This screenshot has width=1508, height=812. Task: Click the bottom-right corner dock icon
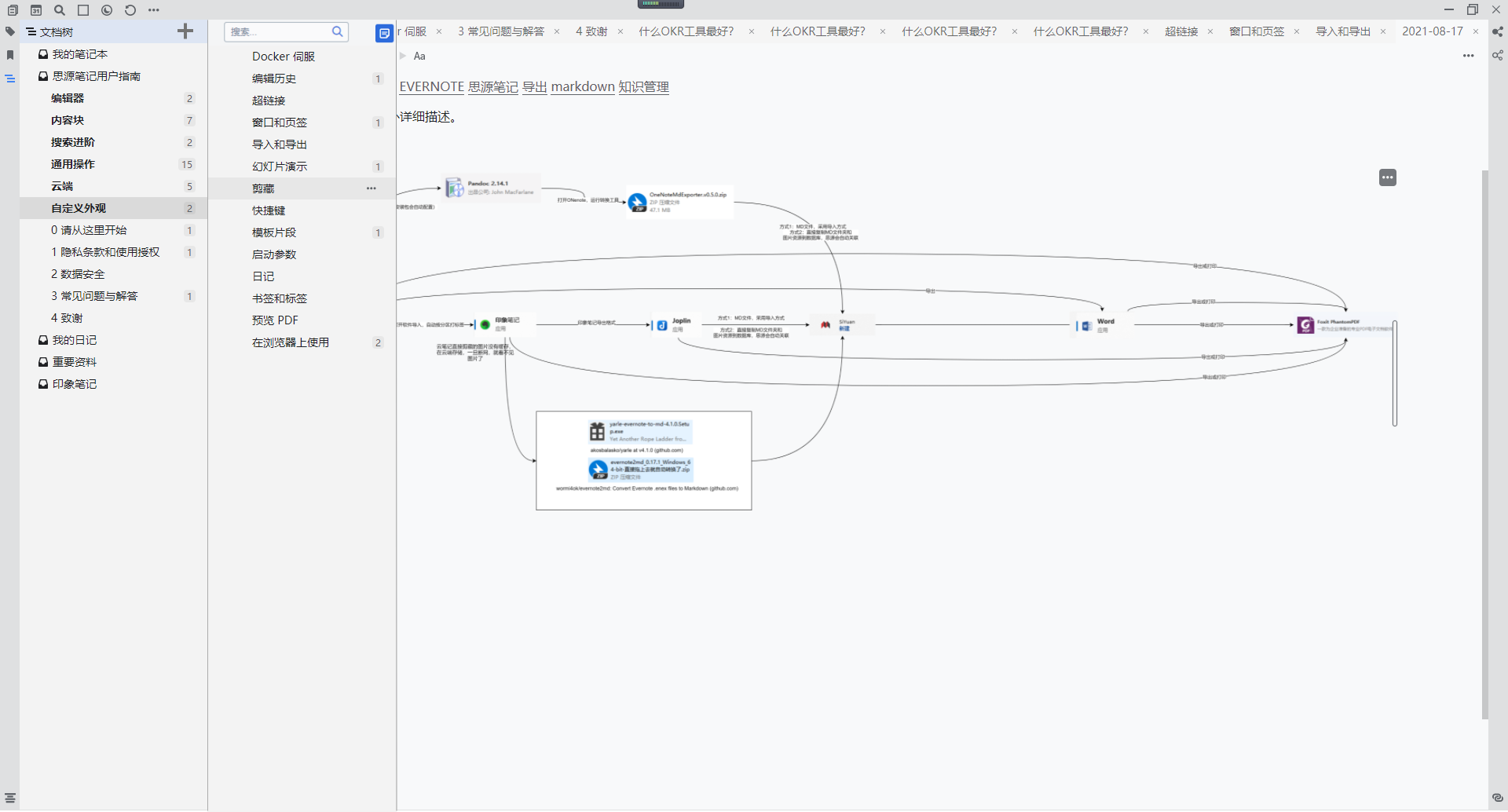(1498, 798)
